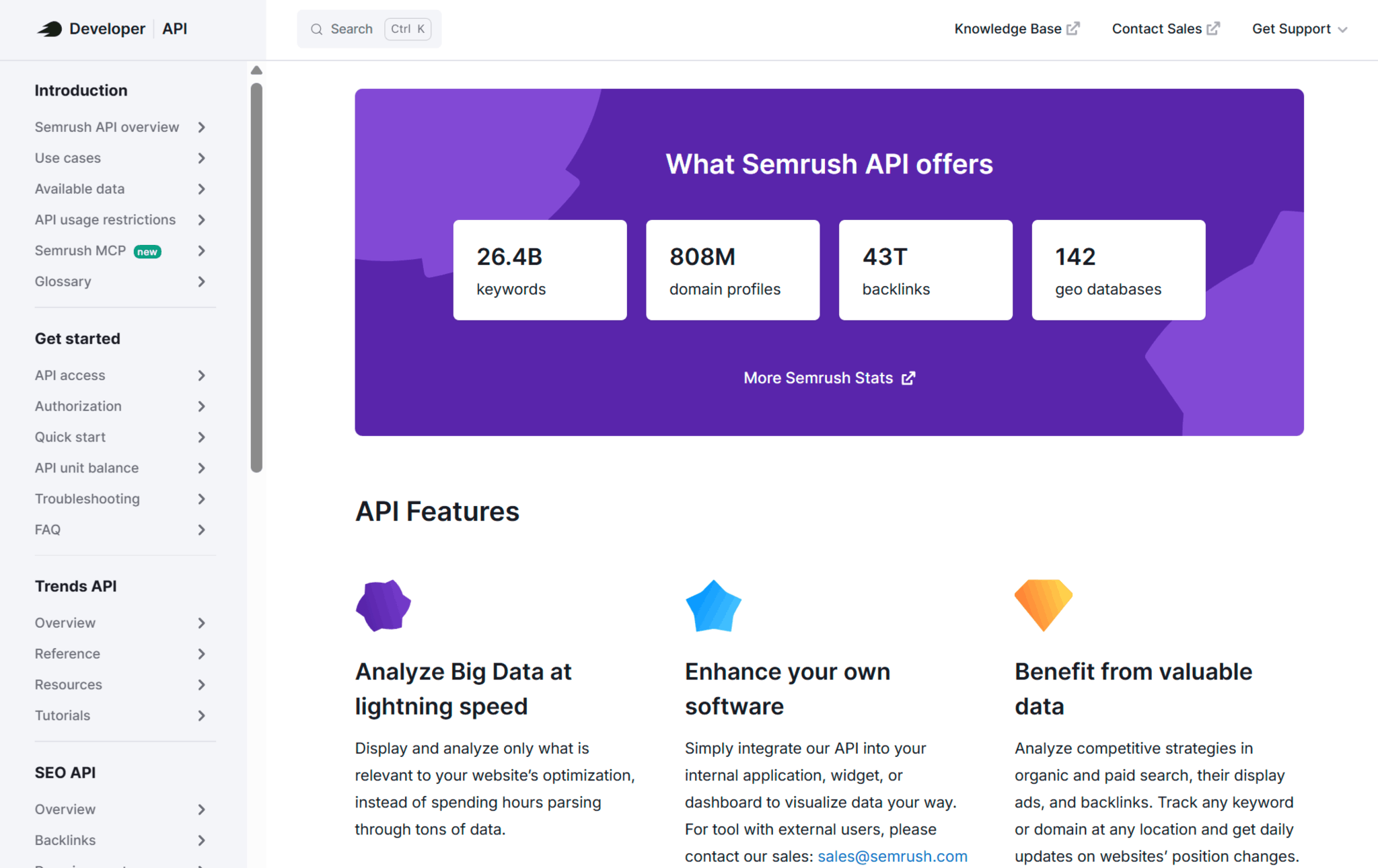The width and height of the screenshot is (1378, 868).
Task: Click Knowledge Base external link icon
Action: [1073, 28]
